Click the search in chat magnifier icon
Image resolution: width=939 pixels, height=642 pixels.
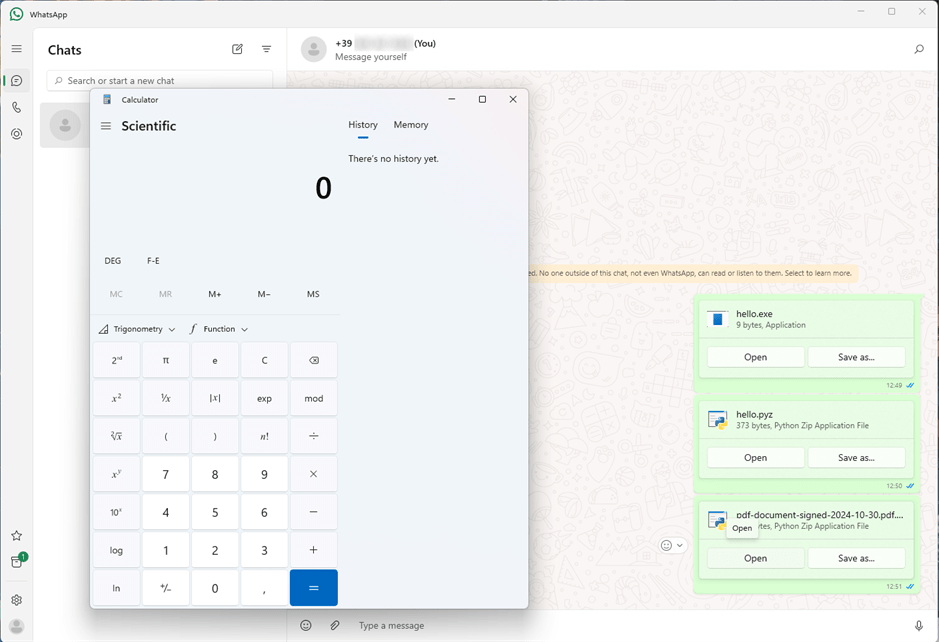pos(919,49)
